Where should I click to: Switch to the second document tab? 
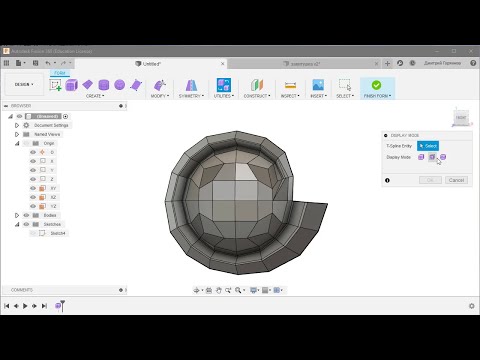302,64
